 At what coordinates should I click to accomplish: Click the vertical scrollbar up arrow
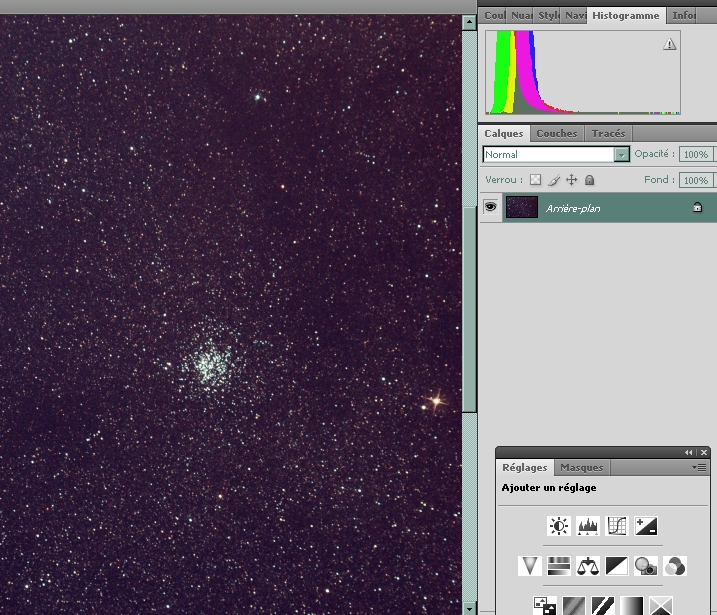469,22
